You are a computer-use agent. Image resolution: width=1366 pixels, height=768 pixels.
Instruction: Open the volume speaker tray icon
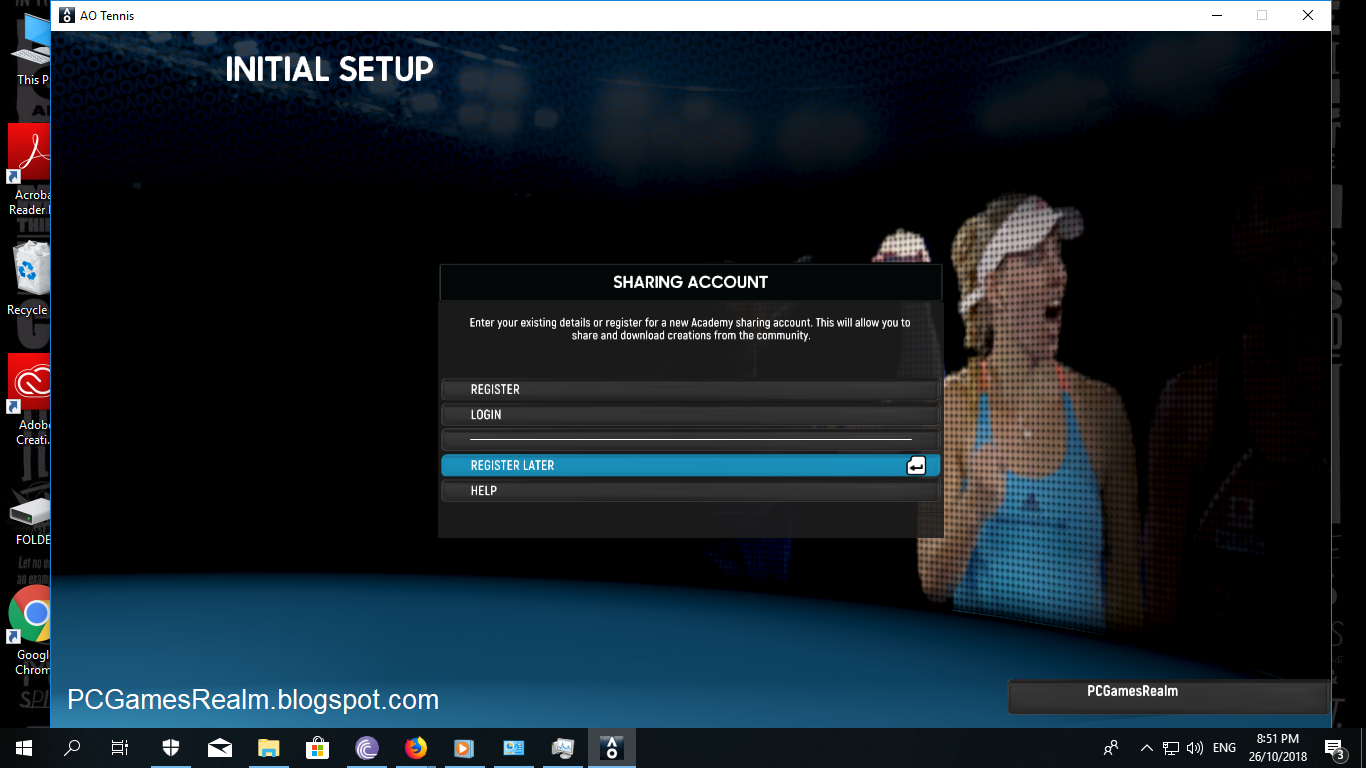coord(1195,747)
